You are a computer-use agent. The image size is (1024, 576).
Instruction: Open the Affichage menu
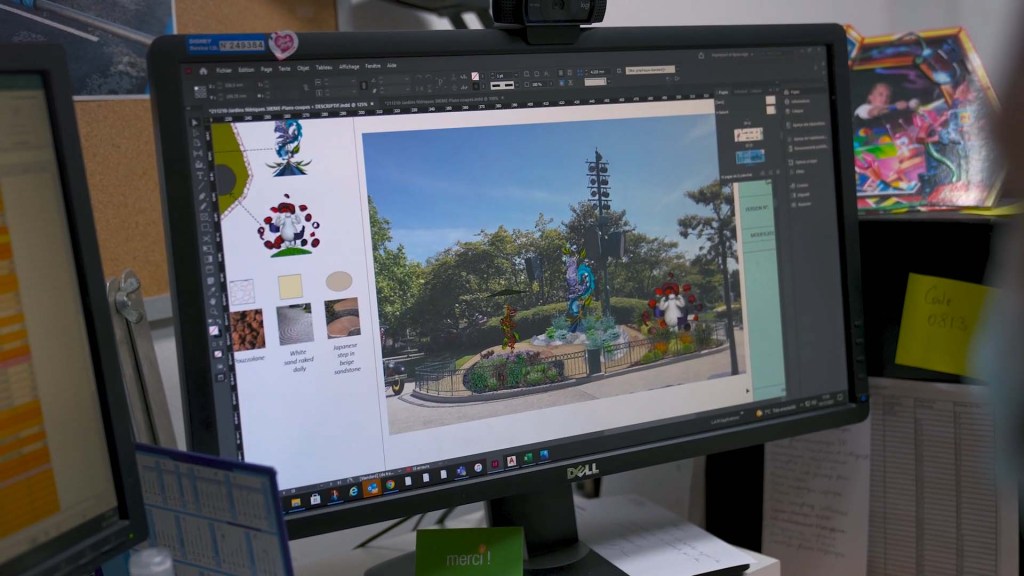[x=349, y=65]
